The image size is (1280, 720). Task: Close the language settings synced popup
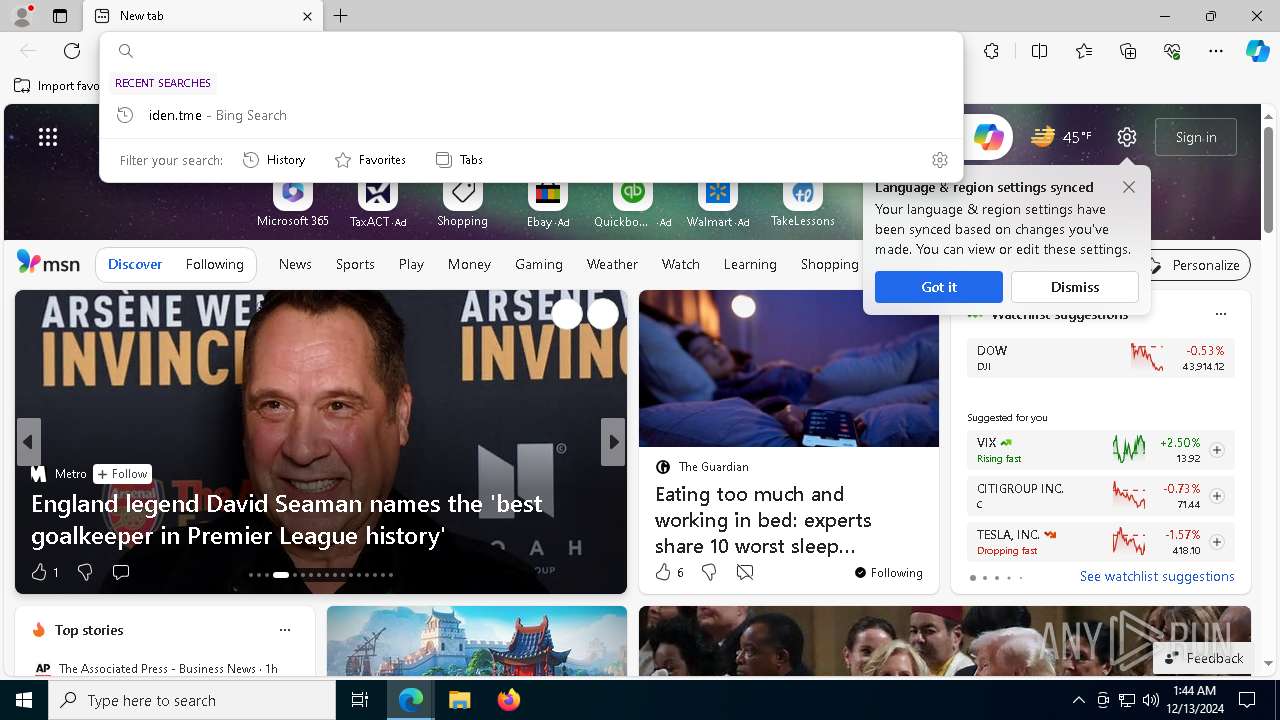[x=1129, y=187]
